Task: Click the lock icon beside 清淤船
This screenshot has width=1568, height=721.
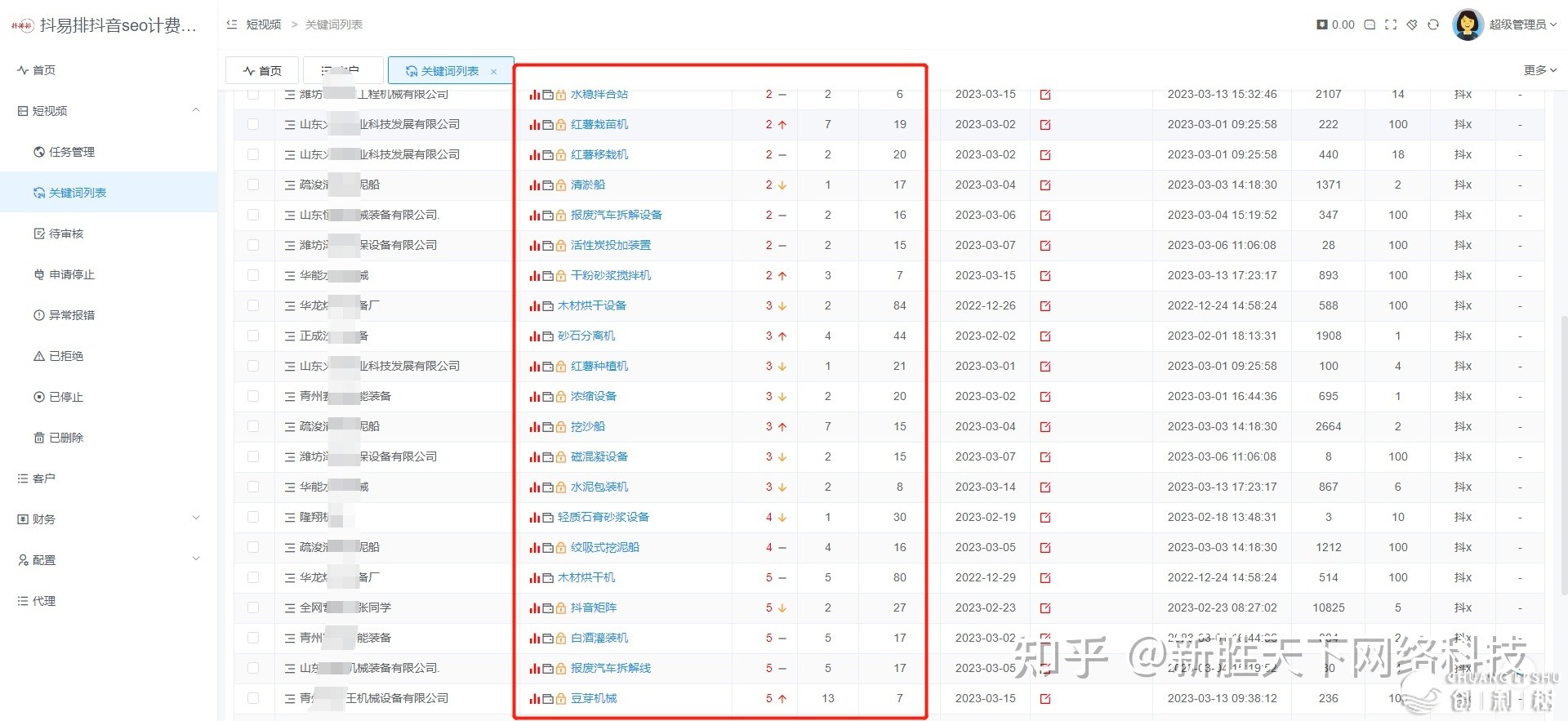Action: coord(561,185)
